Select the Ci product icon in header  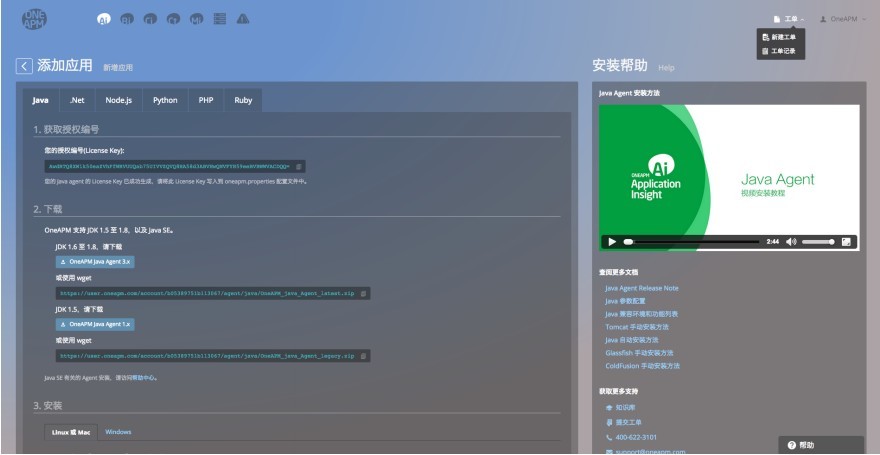(x=150, y=20)
